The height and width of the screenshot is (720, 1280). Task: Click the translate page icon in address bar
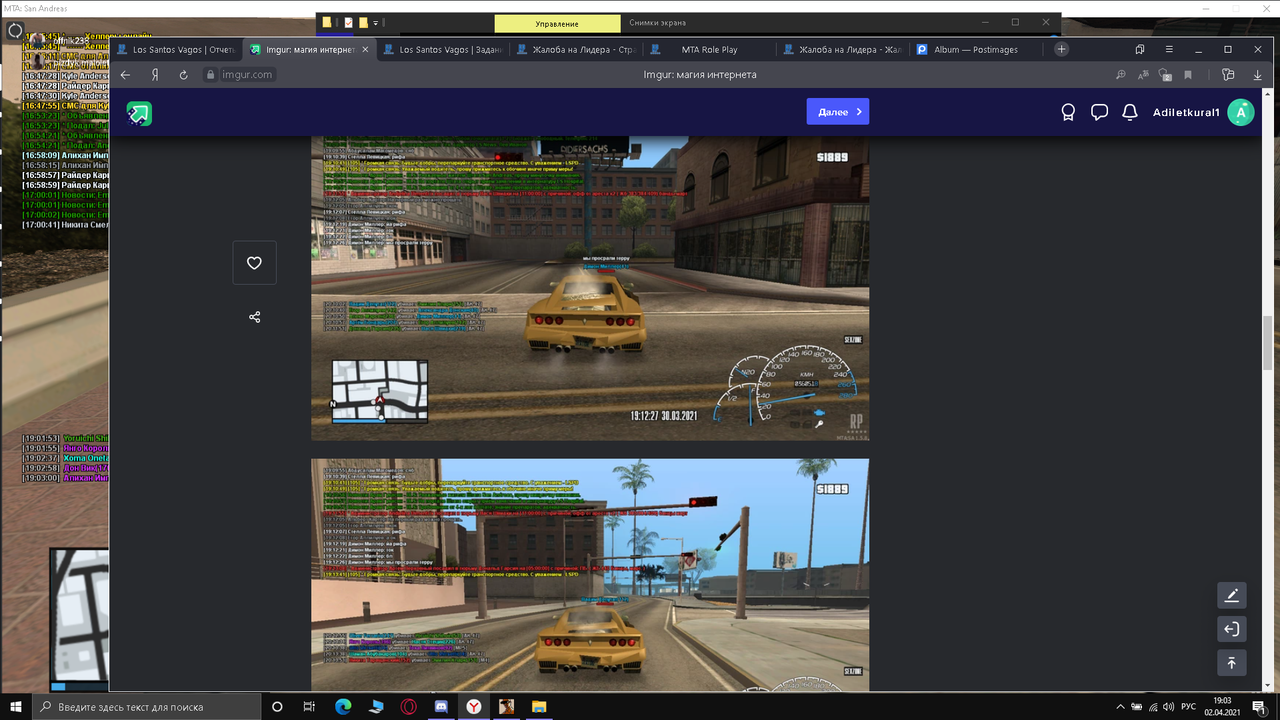coord(1143,75)
